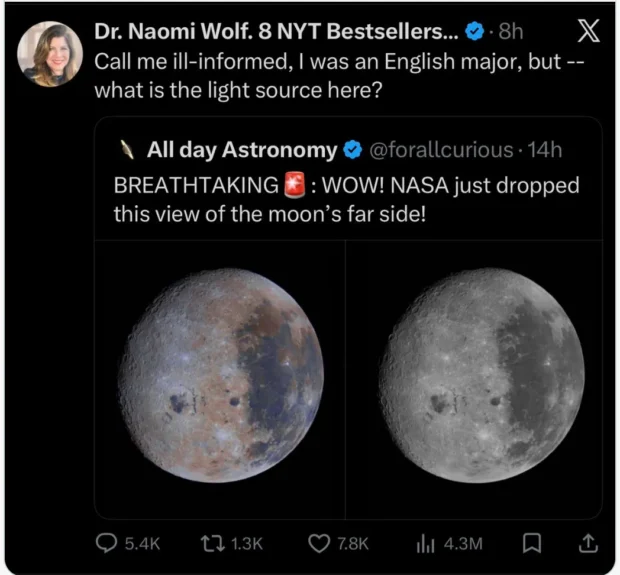Click the repost arrows icon
620x575 pixels.
(x=213, y=543)
